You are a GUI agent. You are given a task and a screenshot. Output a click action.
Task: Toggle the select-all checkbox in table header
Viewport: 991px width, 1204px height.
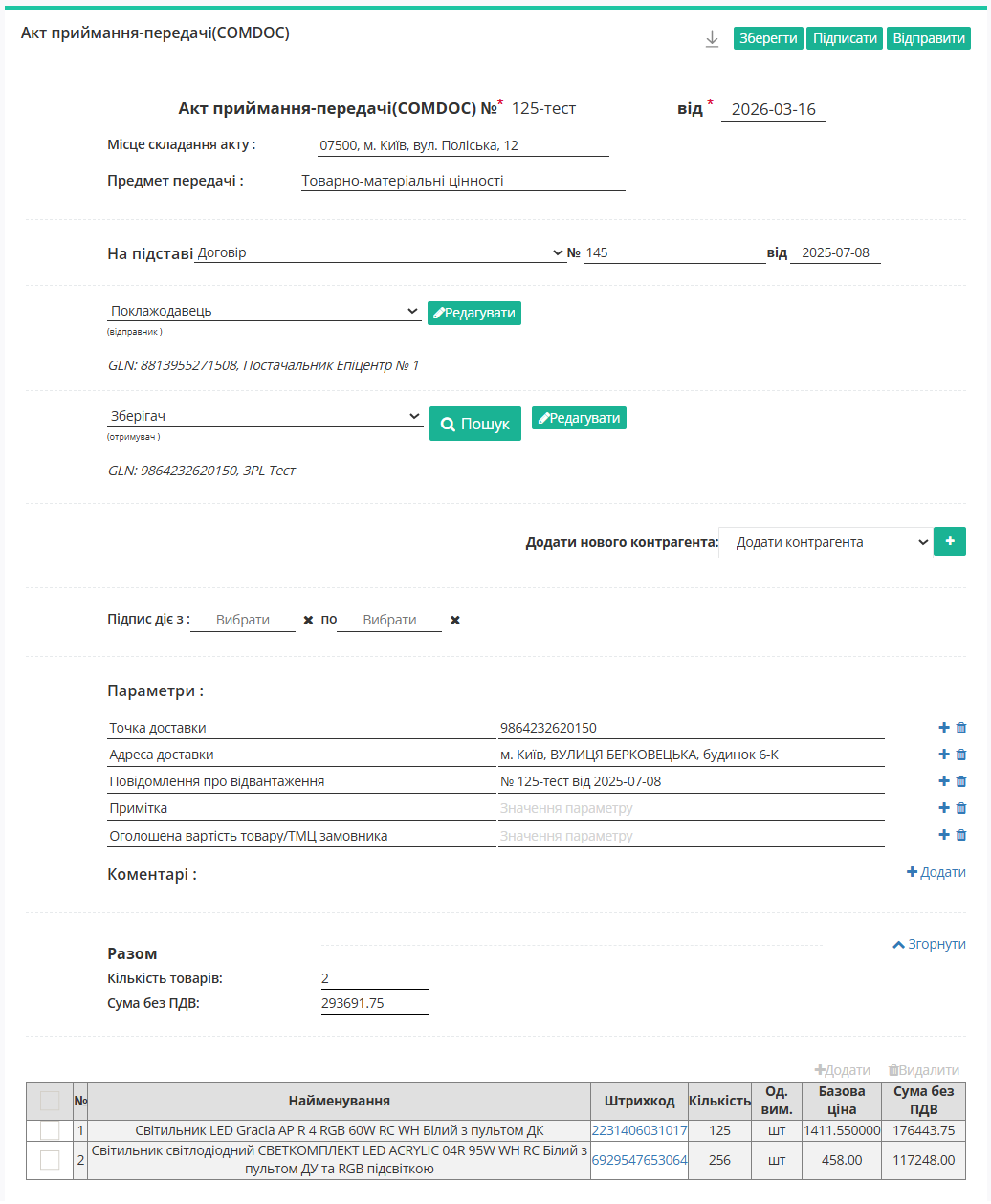tap(50, 1101)
